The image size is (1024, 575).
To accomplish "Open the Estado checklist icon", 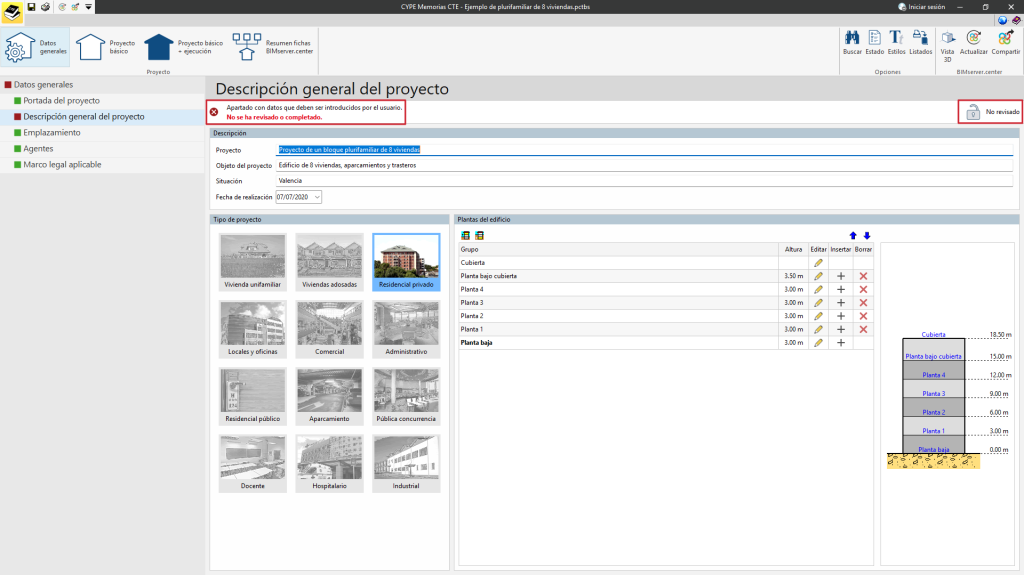I will (x=874, y=42).
